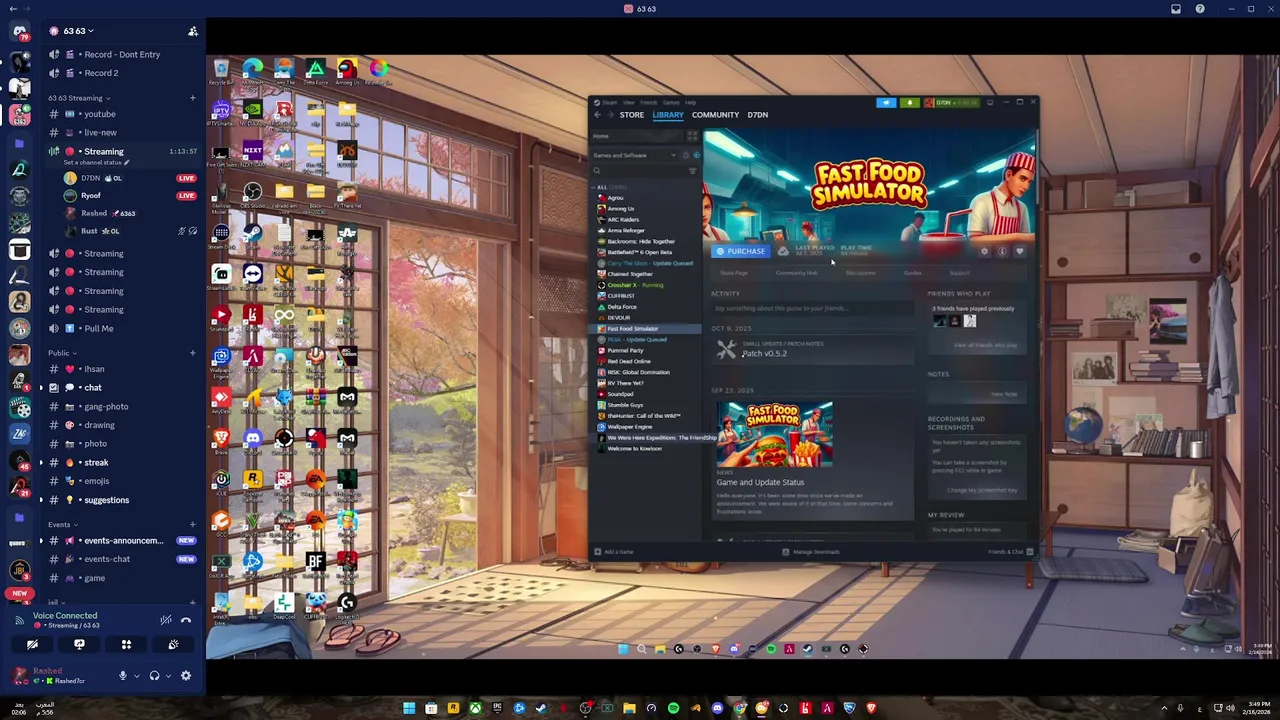Collapse the Public channel category
1280x720 pixels.
tap(62, 353)
